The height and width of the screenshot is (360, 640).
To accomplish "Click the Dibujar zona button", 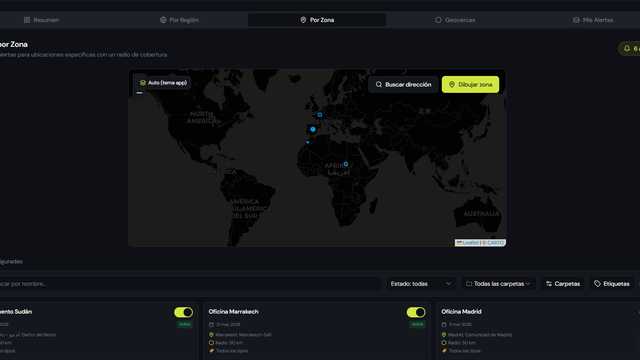I will point(470,84).
